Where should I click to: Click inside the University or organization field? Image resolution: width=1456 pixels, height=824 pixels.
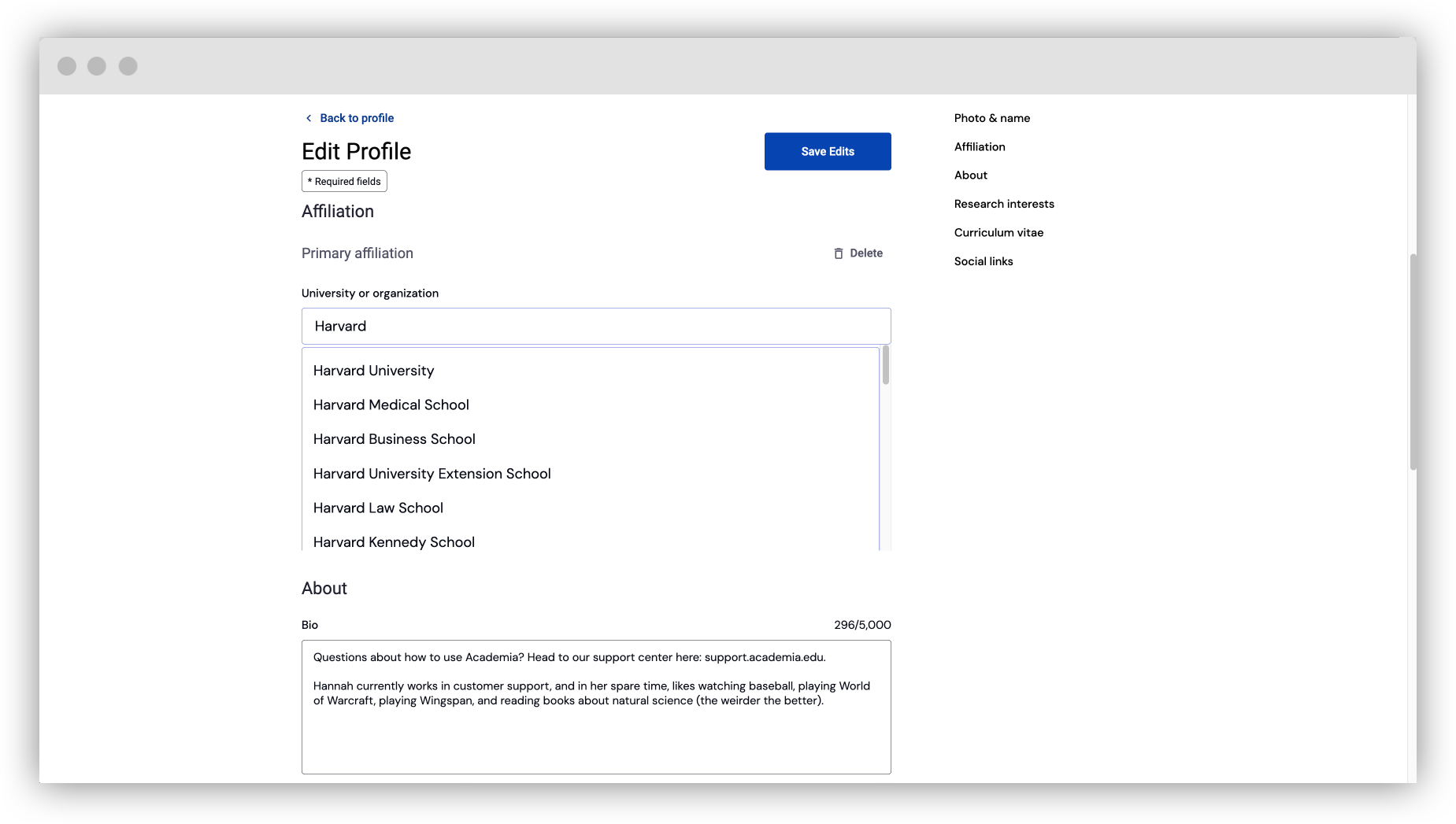(596, 326)
